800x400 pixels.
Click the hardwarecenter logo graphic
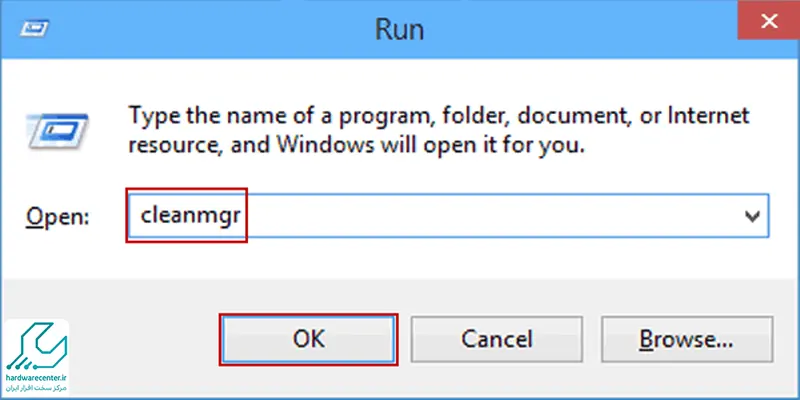(36, 346)
